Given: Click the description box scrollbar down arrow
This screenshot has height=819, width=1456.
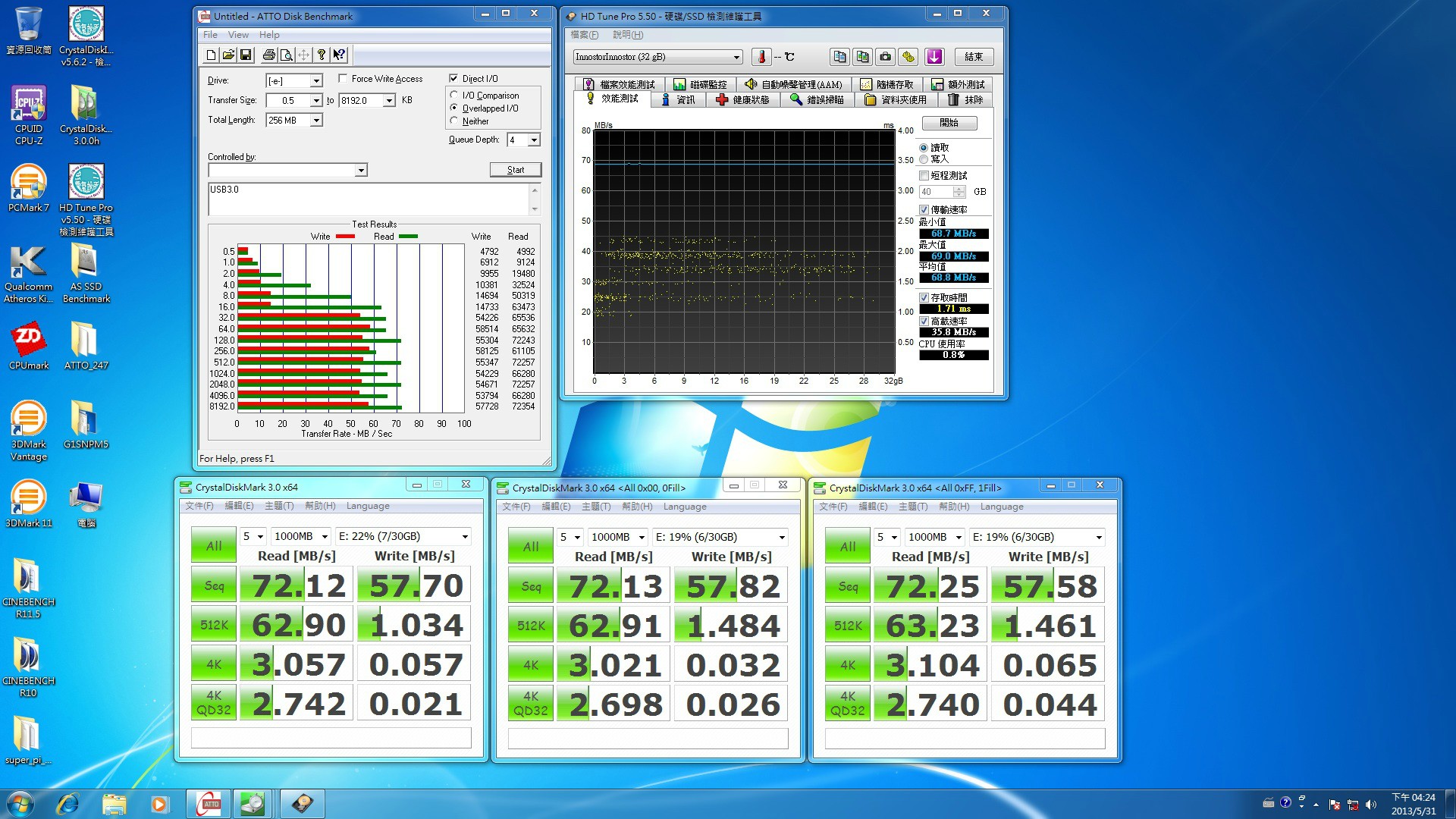Looking at the screenshot, I should pos(535,209).
